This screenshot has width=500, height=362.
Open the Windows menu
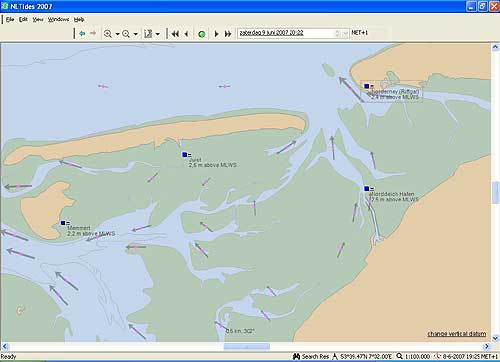[58, 19]
